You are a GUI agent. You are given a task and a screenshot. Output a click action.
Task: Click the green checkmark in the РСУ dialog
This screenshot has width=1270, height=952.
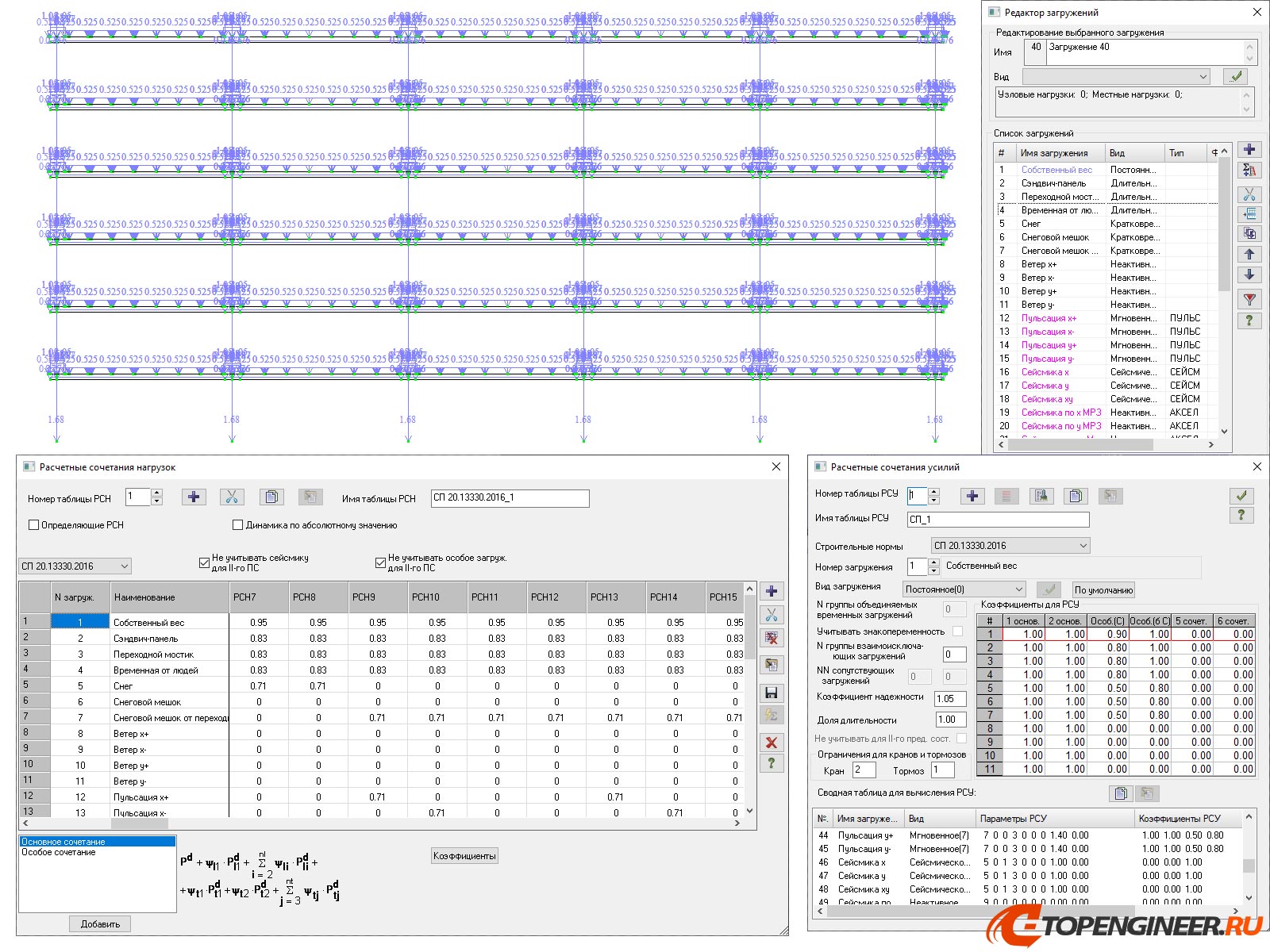pos(1241,495)
